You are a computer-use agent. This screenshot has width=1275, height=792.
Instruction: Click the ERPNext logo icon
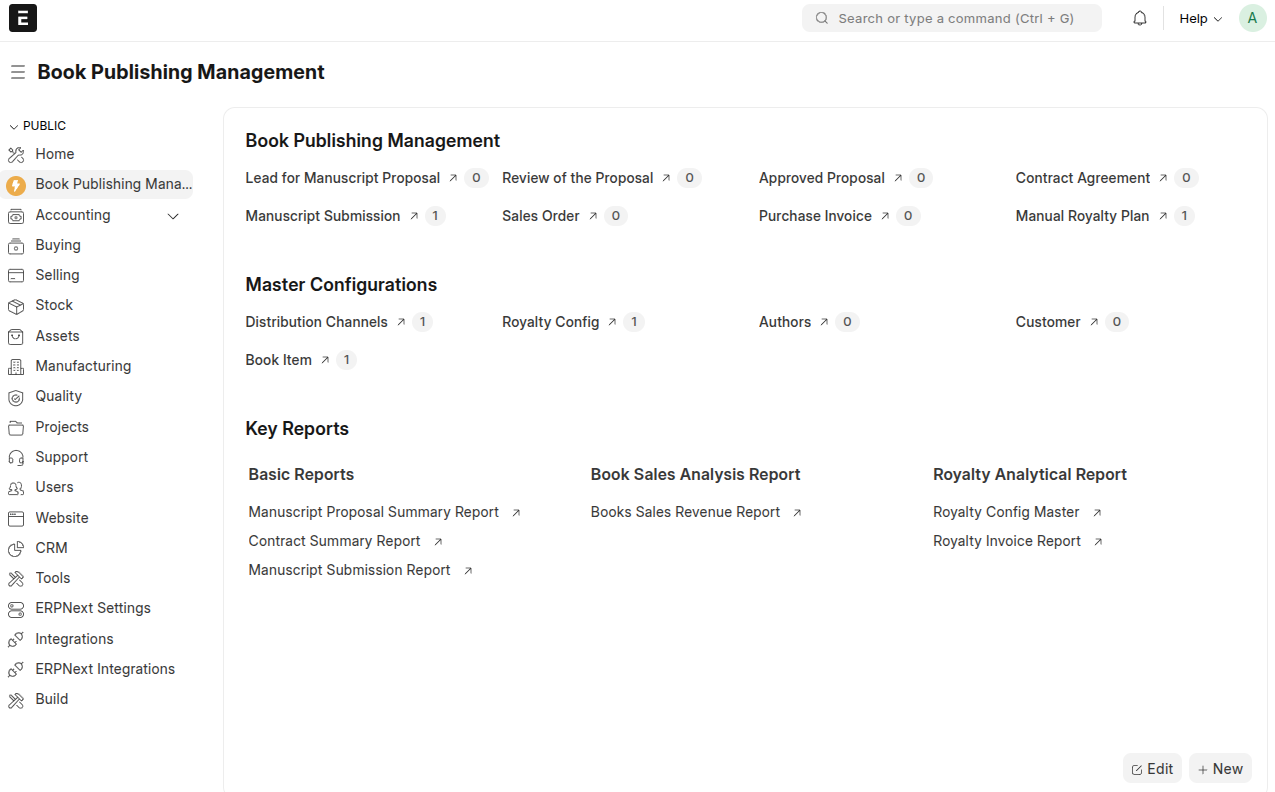[22, 18]
